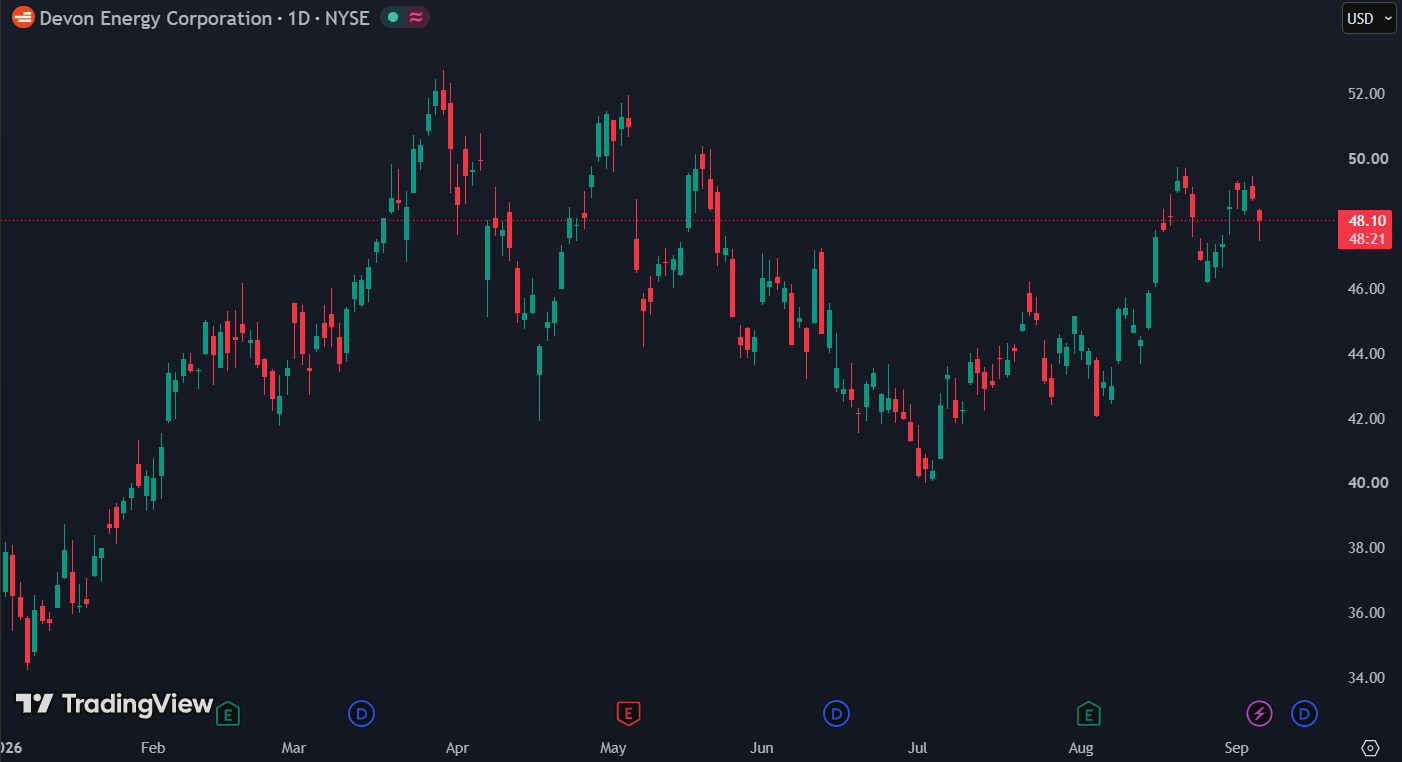Open chart settings gear icon
Screen dimensions: 1402x762
(x=1370, y=748)
